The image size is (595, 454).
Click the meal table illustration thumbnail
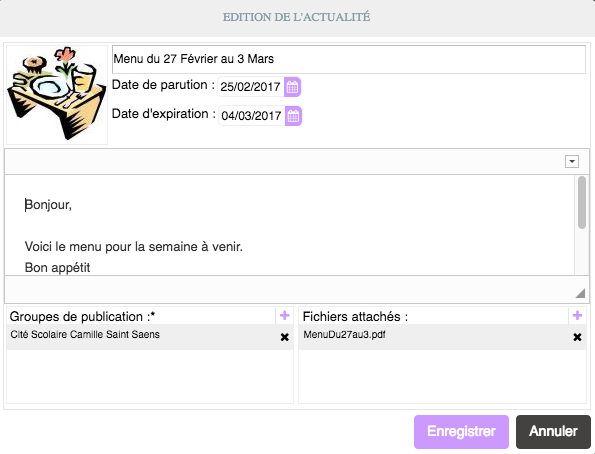point(57,95)
